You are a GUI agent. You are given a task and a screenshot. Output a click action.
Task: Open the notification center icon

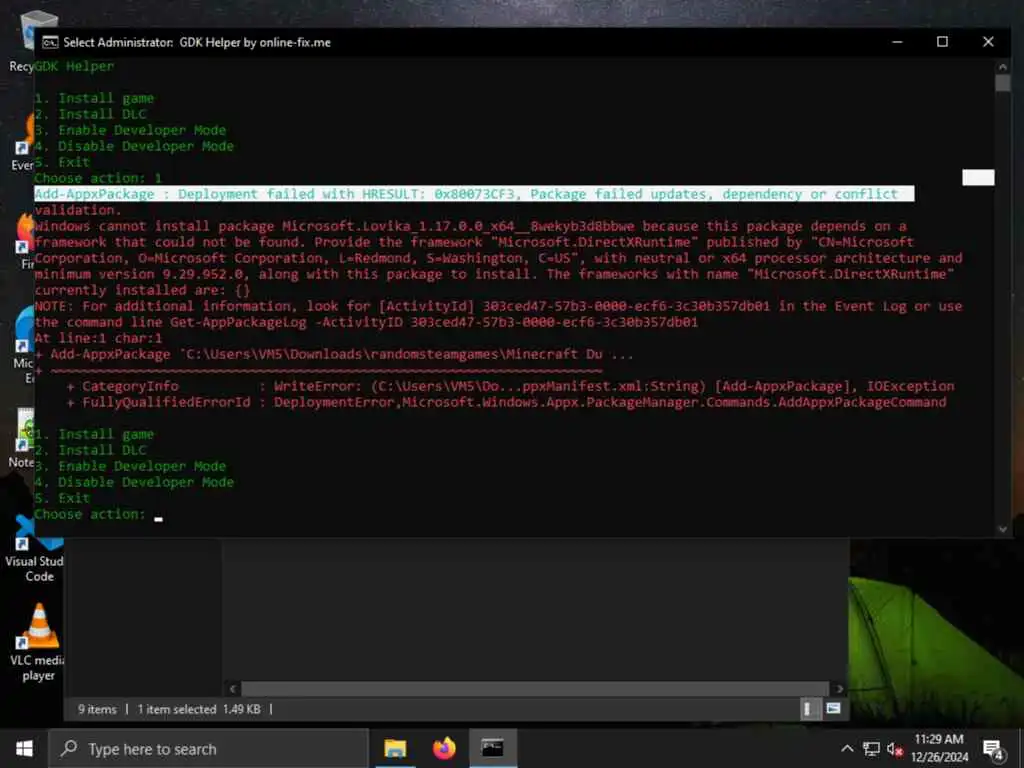[x=993, y=749]
